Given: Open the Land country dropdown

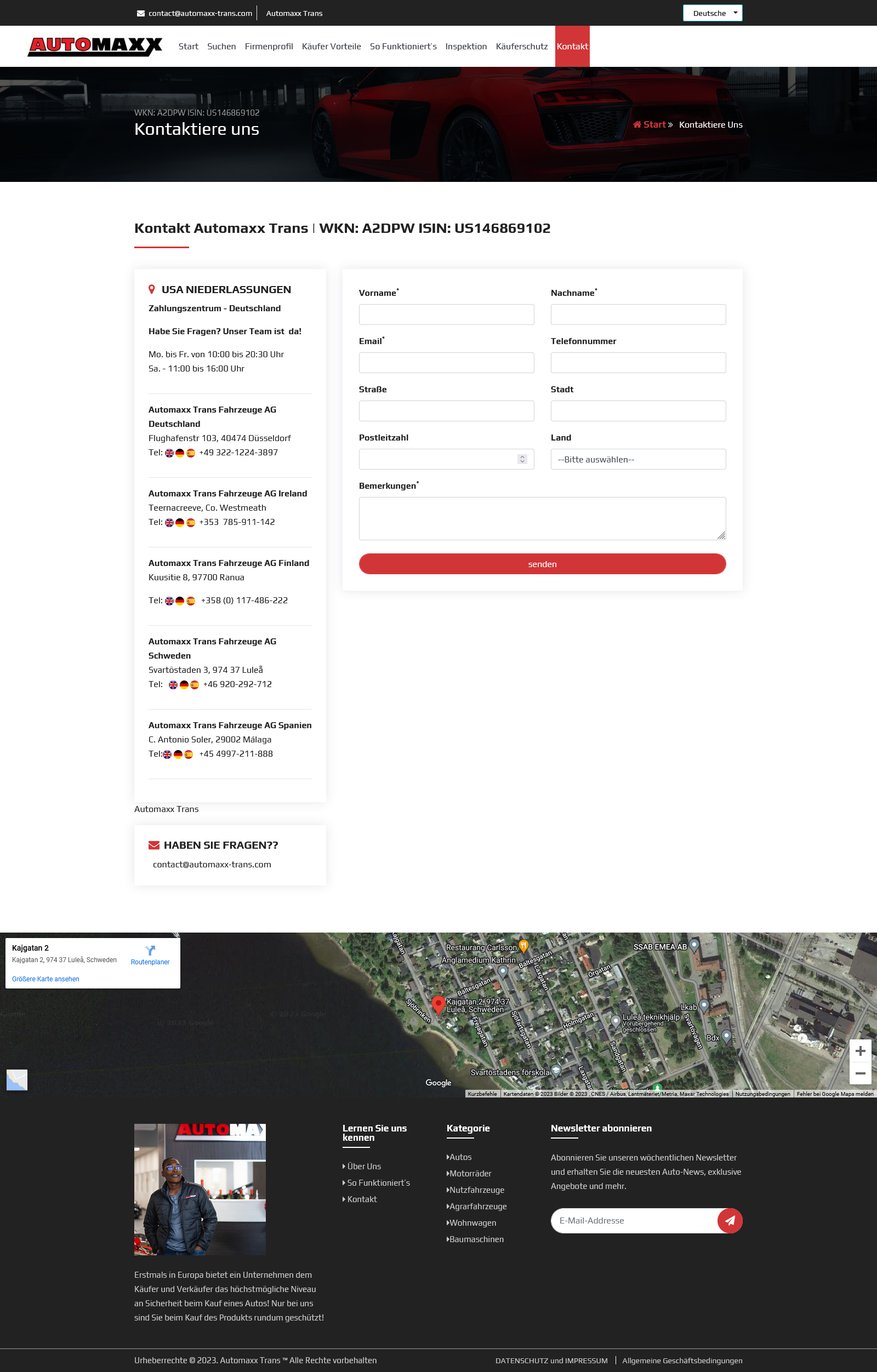Looking at the screenshot, I should coord(638,459).
